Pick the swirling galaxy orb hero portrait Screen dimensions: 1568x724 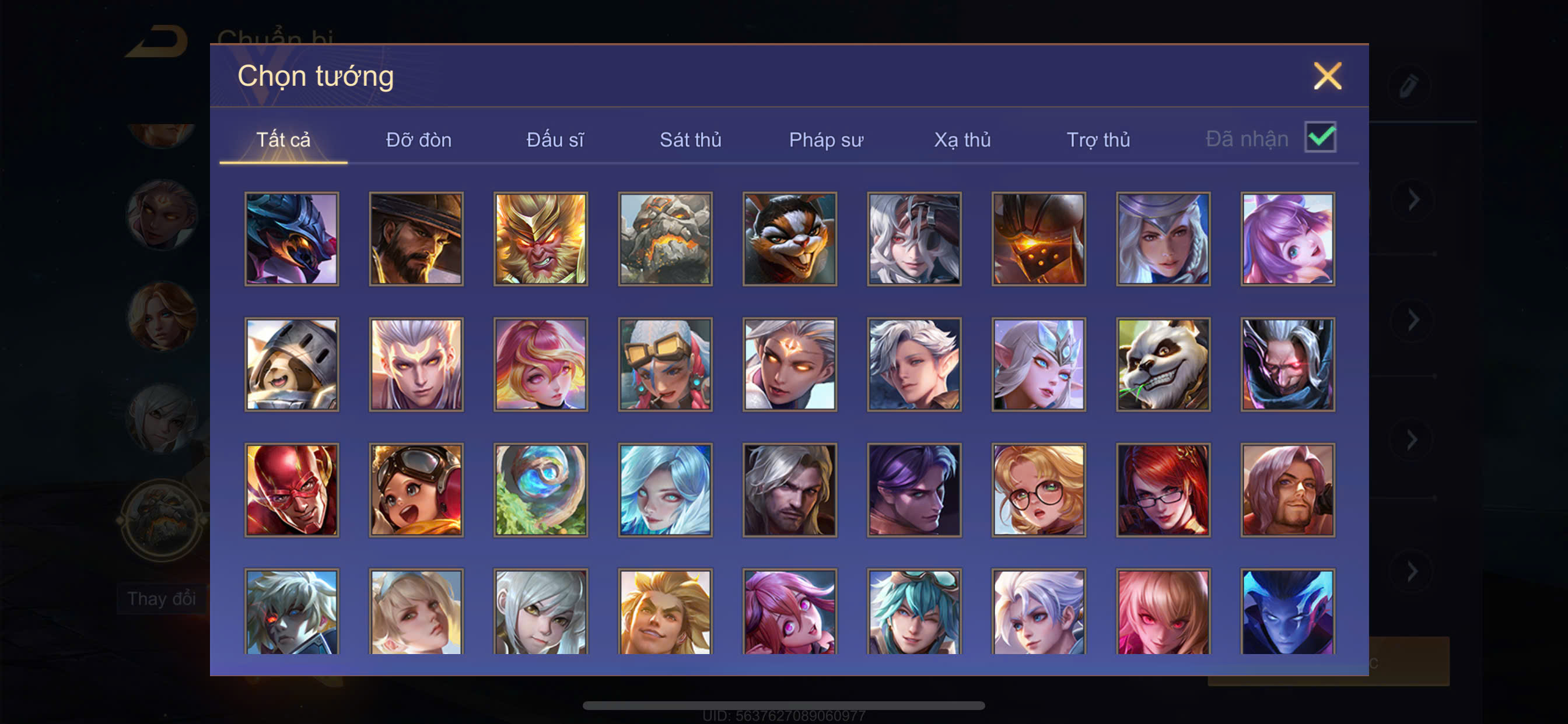point(541,490)
